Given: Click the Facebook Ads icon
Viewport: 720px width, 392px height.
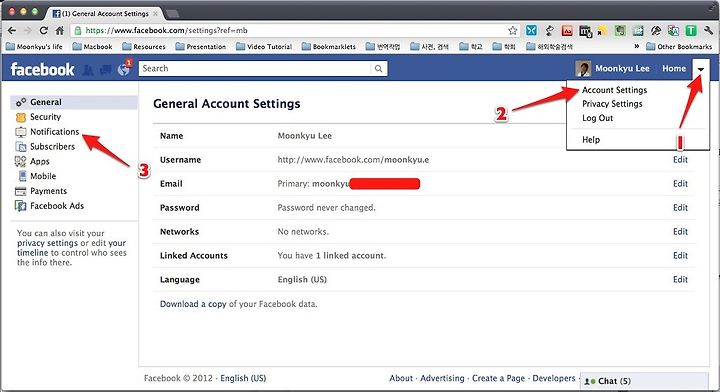Looking at the screenshot, I should point(21,206).
